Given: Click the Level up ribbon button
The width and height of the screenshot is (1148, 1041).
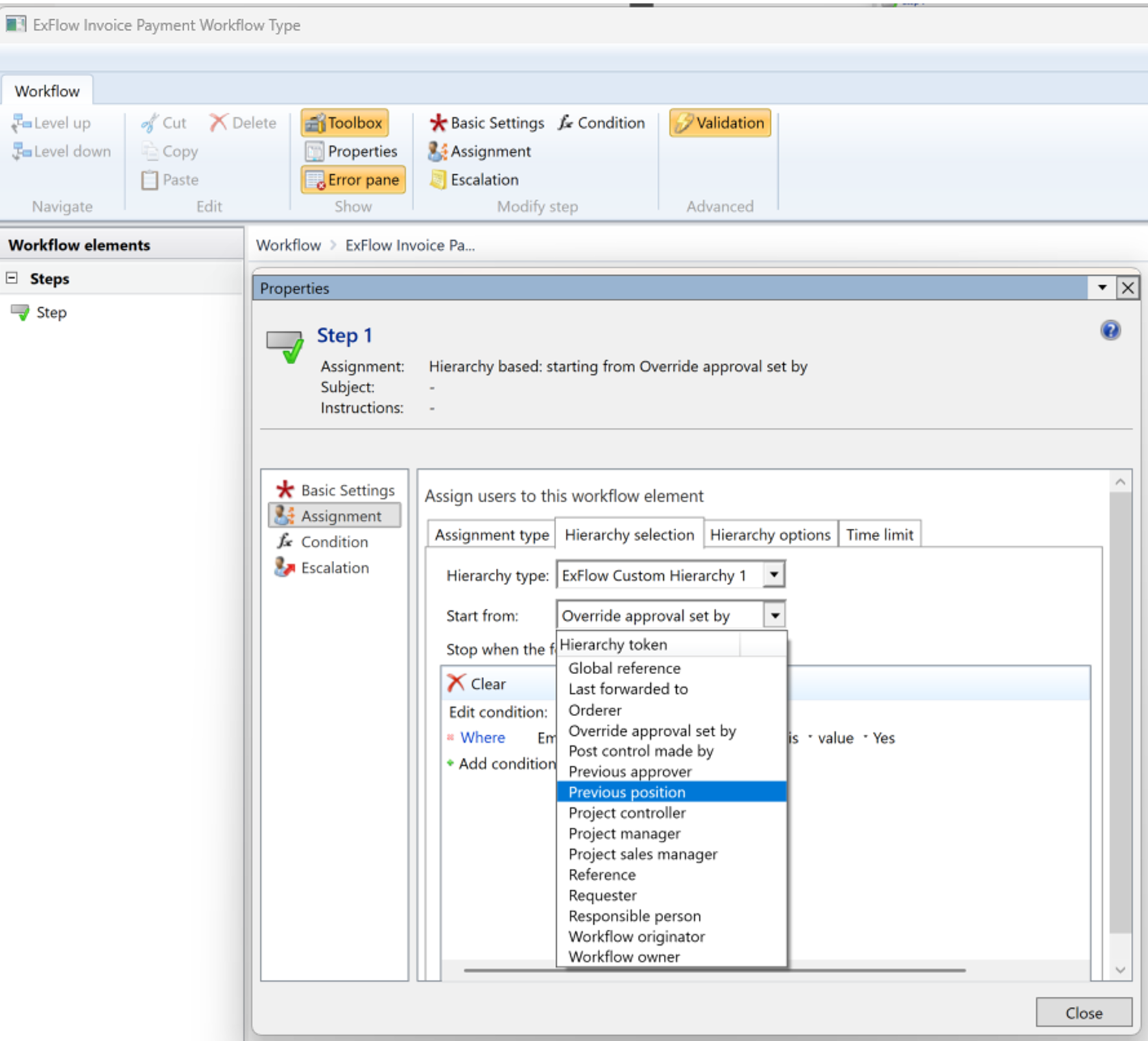Looking at the screenshot, I should (51, 123).
